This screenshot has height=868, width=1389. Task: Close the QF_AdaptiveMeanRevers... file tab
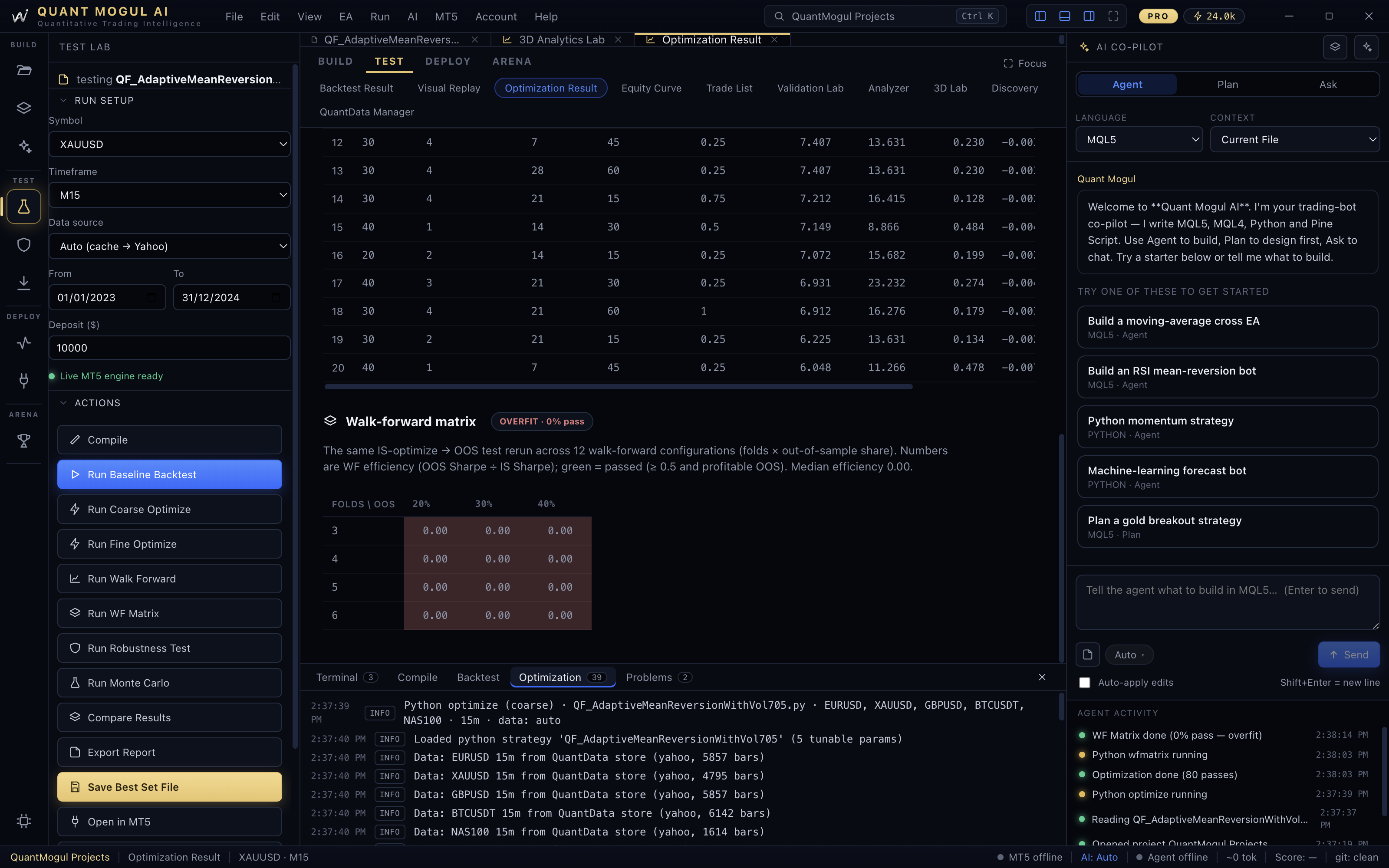click(475, 39)
